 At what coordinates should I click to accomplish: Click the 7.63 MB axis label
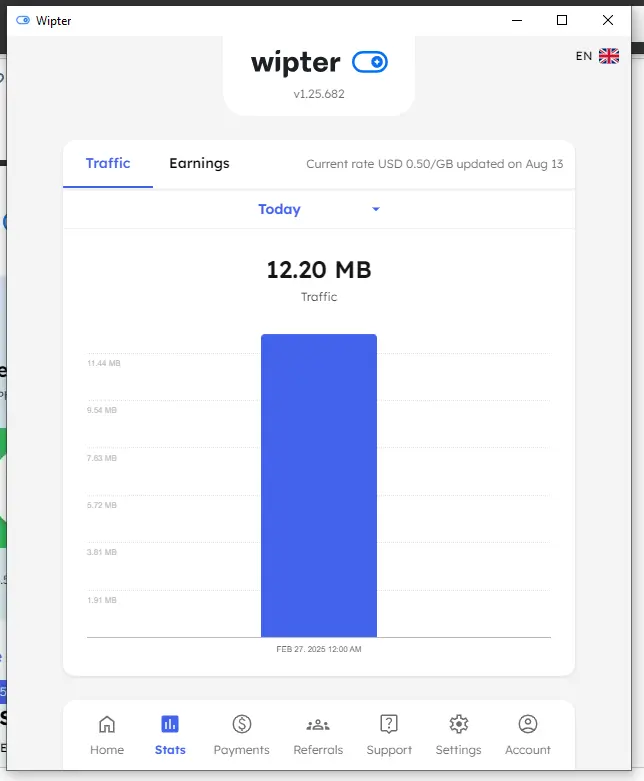pos(102,458)
